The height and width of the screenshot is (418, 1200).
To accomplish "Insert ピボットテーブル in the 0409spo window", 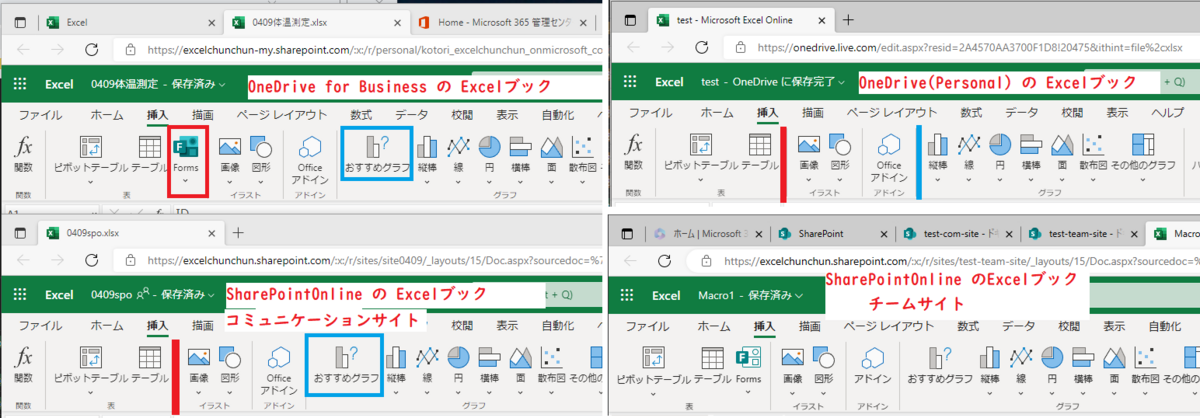I will (x=91, y=365).
